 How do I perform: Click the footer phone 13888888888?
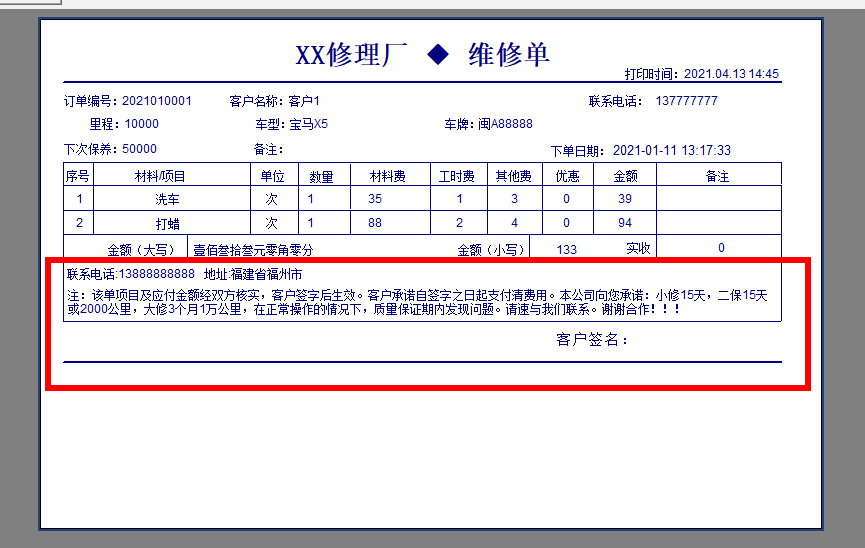[157, 274]
